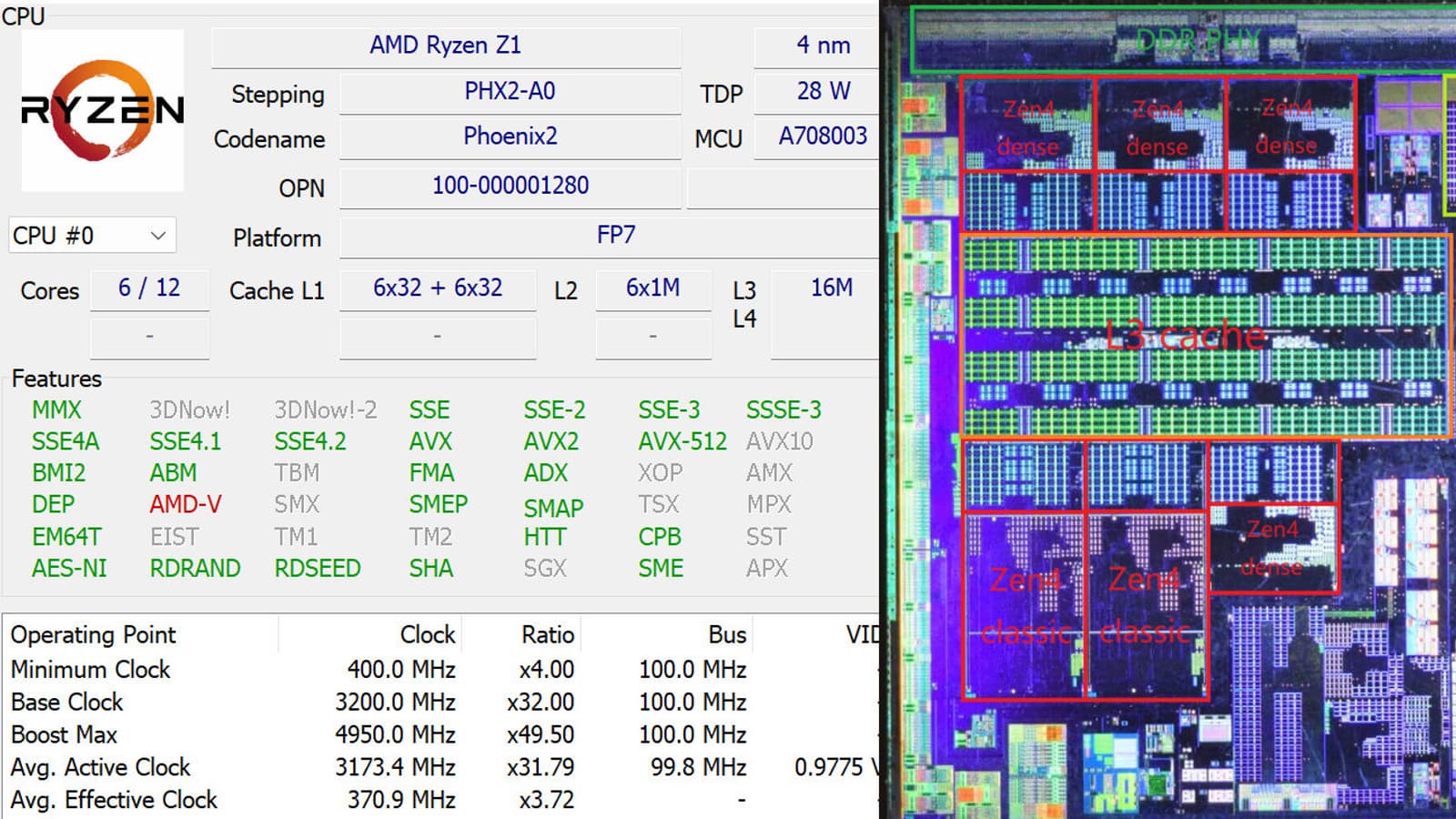Select the L2 cache value 6x1M
This screenshot has width=1456, height=819.
pyautogui.click(x=652, y=288)
